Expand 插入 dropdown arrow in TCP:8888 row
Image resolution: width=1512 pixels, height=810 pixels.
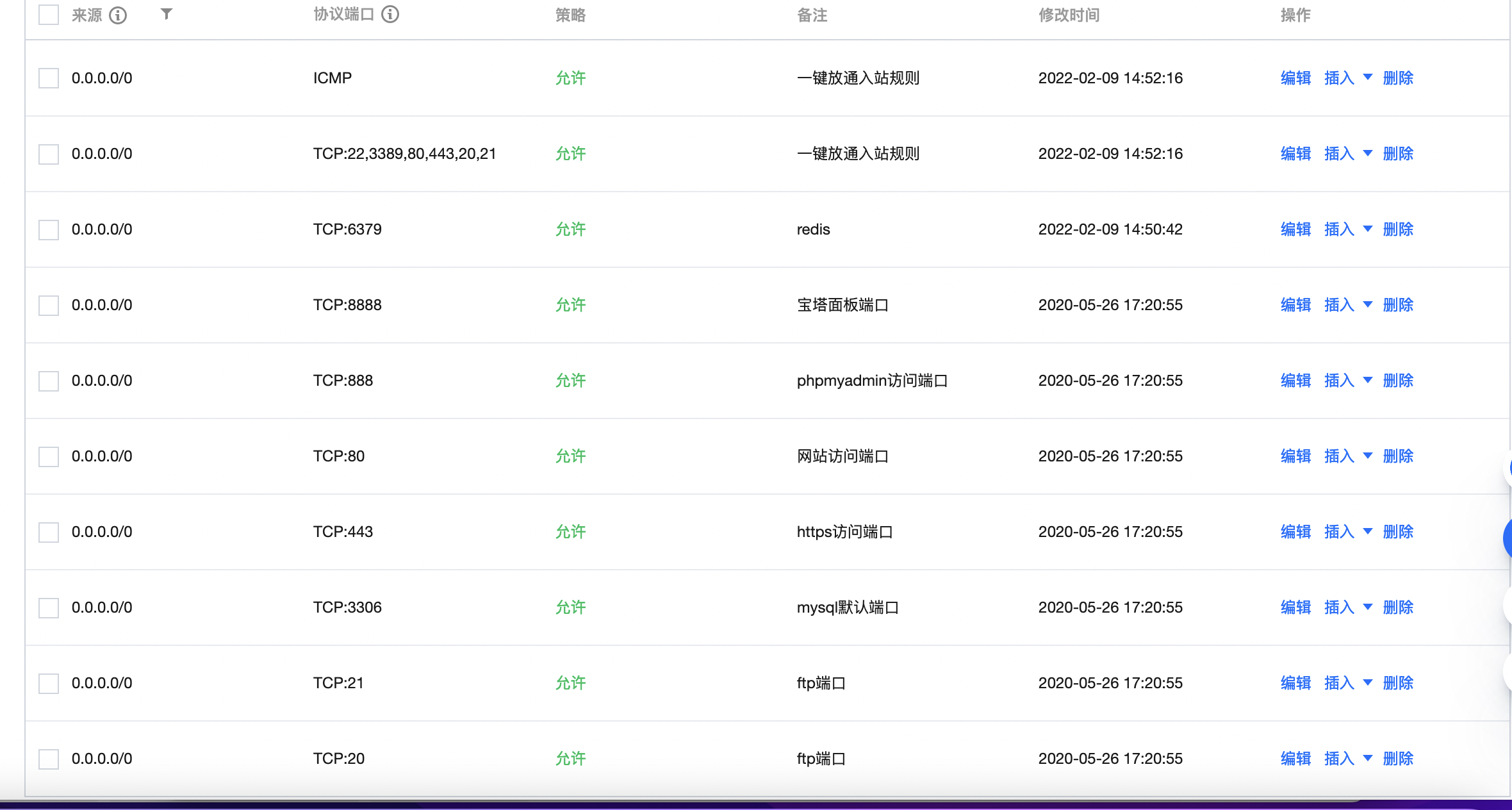1368,304
